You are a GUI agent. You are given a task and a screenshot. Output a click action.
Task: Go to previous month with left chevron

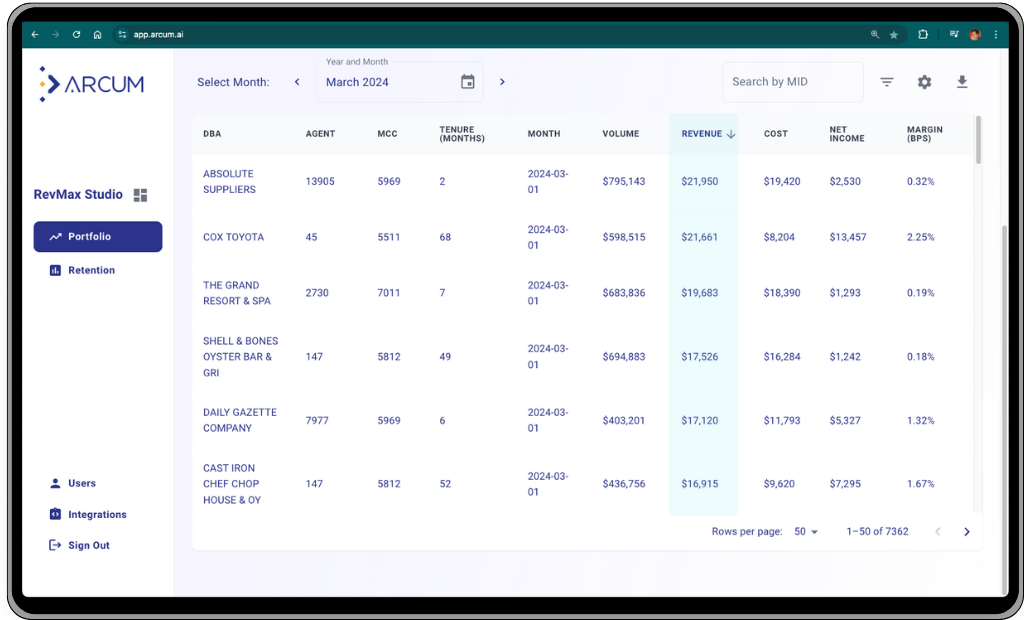297,82
